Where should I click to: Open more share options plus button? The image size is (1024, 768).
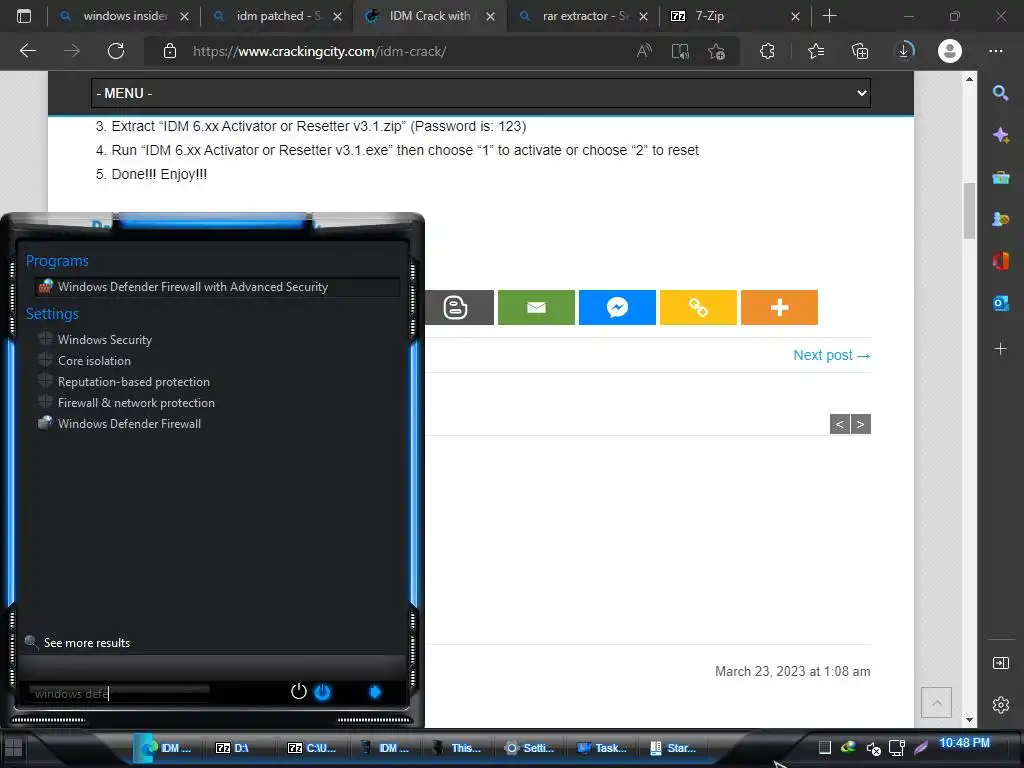click(x=779, y=308)
